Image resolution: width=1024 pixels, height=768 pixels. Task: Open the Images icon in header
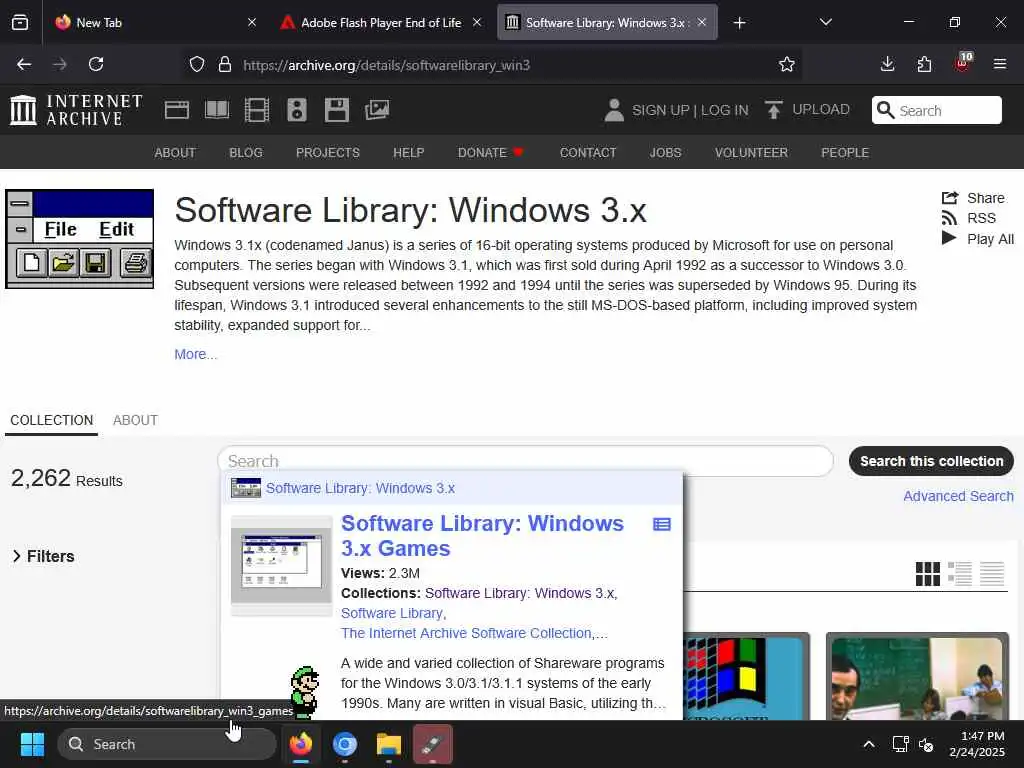point(377,110)
